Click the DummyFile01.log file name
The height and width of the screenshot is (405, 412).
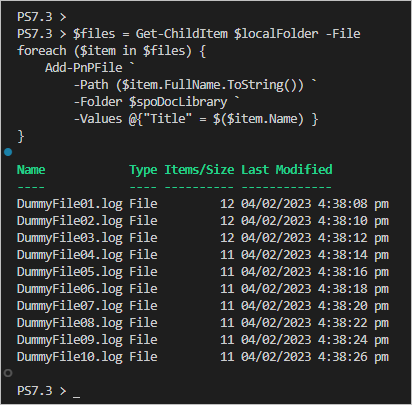(70, 204)
